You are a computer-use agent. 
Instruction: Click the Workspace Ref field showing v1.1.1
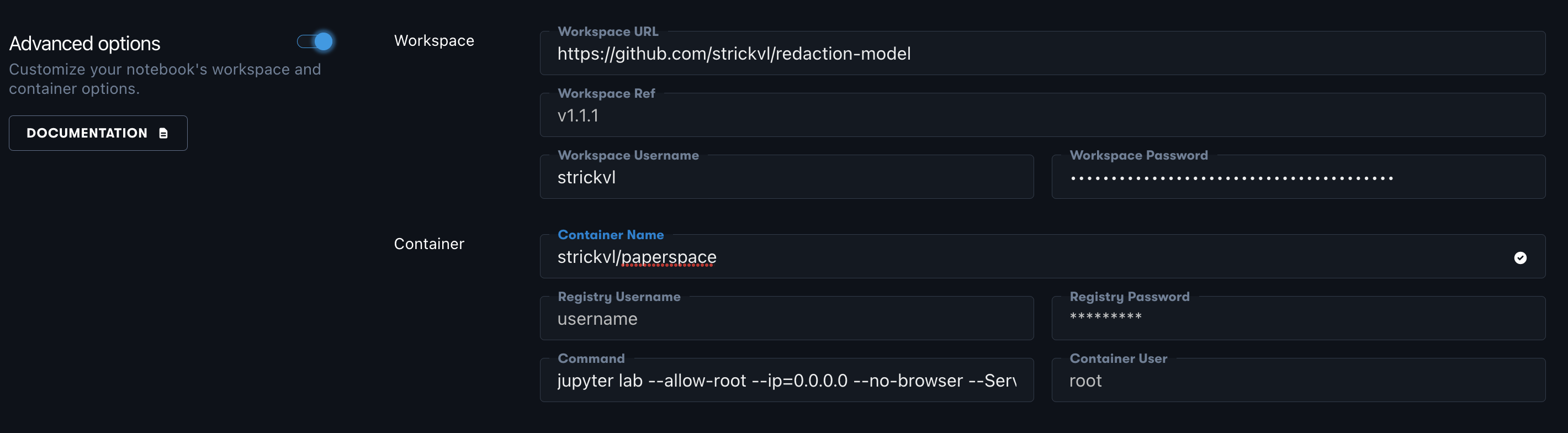(1041, 116)
